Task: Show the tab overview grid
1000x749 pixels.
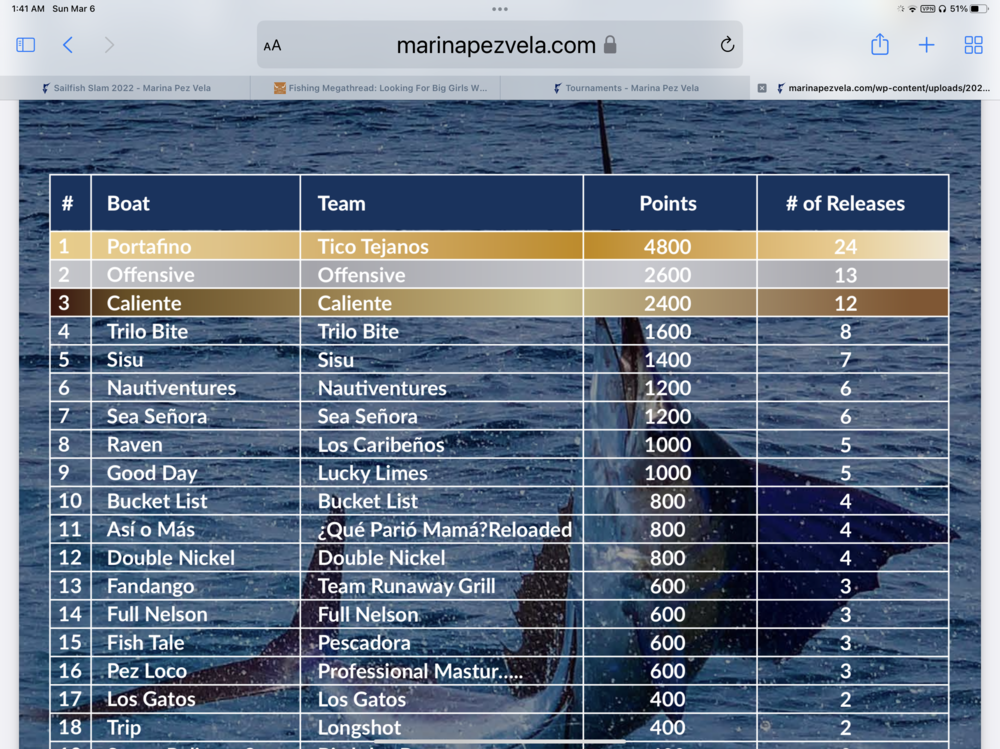Action: coord(973,45)
